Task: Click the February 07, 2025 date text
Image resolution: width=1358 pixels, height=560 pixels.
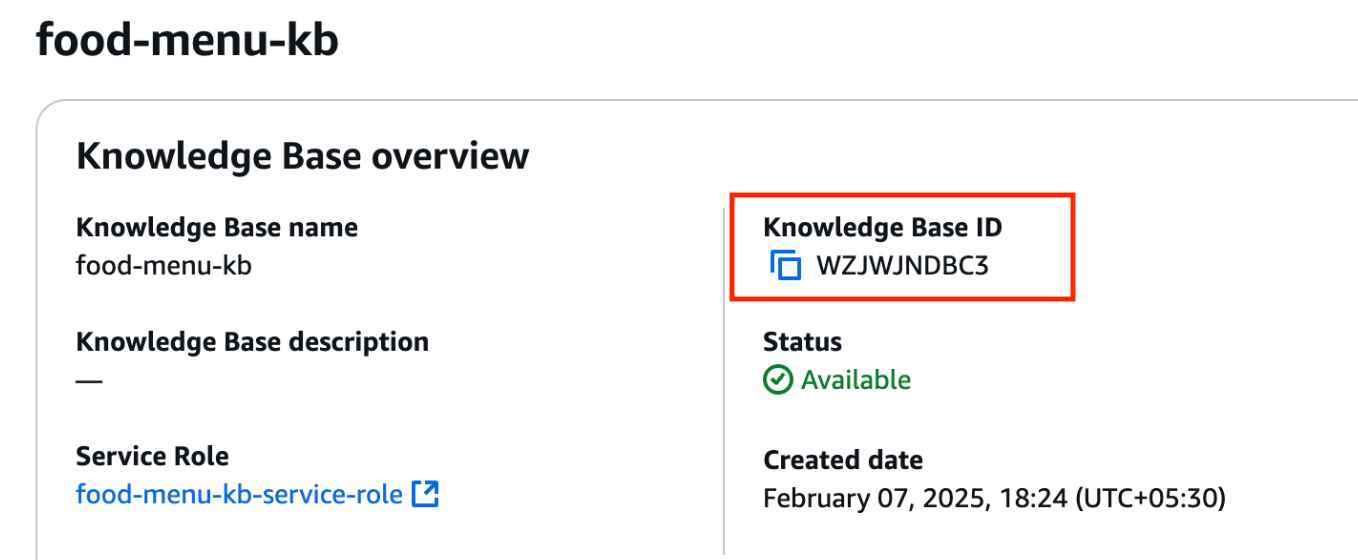Action: coord(874,497)
